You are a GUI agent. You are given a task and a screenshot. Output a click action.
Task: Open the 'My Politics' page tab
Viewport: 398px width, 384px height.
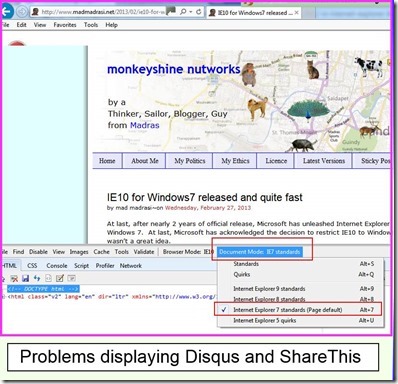coord(189,161)
